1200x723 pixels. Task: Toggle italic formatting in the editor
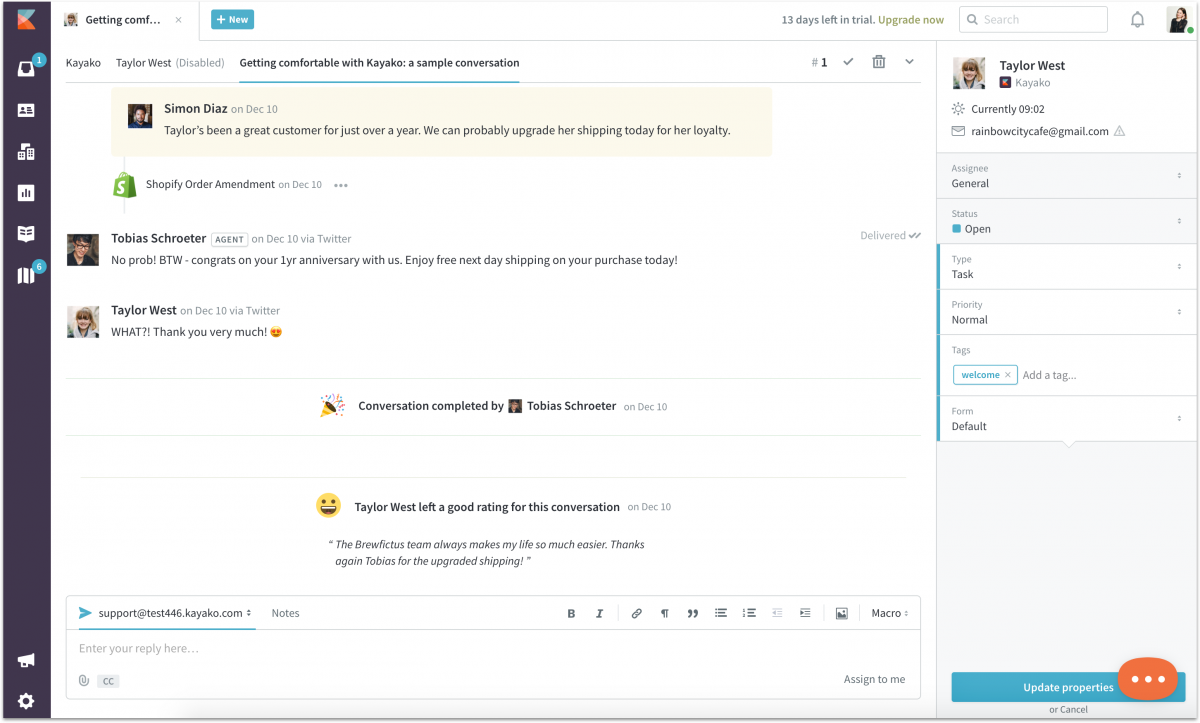599,613
